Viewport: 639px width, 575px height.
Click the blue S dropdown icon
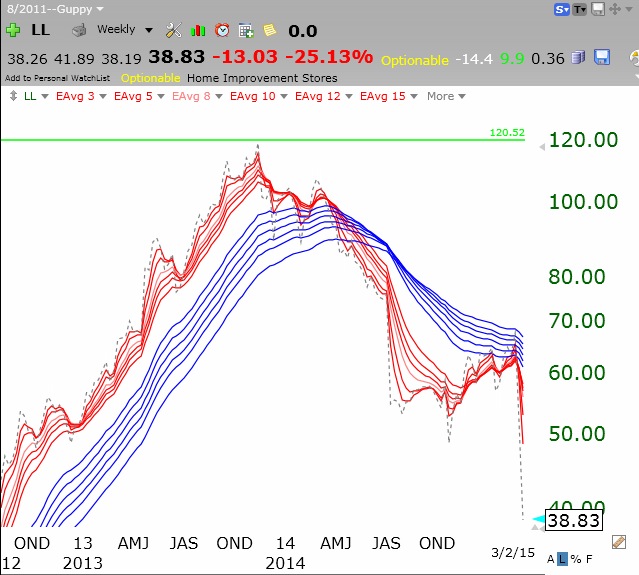(562, 9)
